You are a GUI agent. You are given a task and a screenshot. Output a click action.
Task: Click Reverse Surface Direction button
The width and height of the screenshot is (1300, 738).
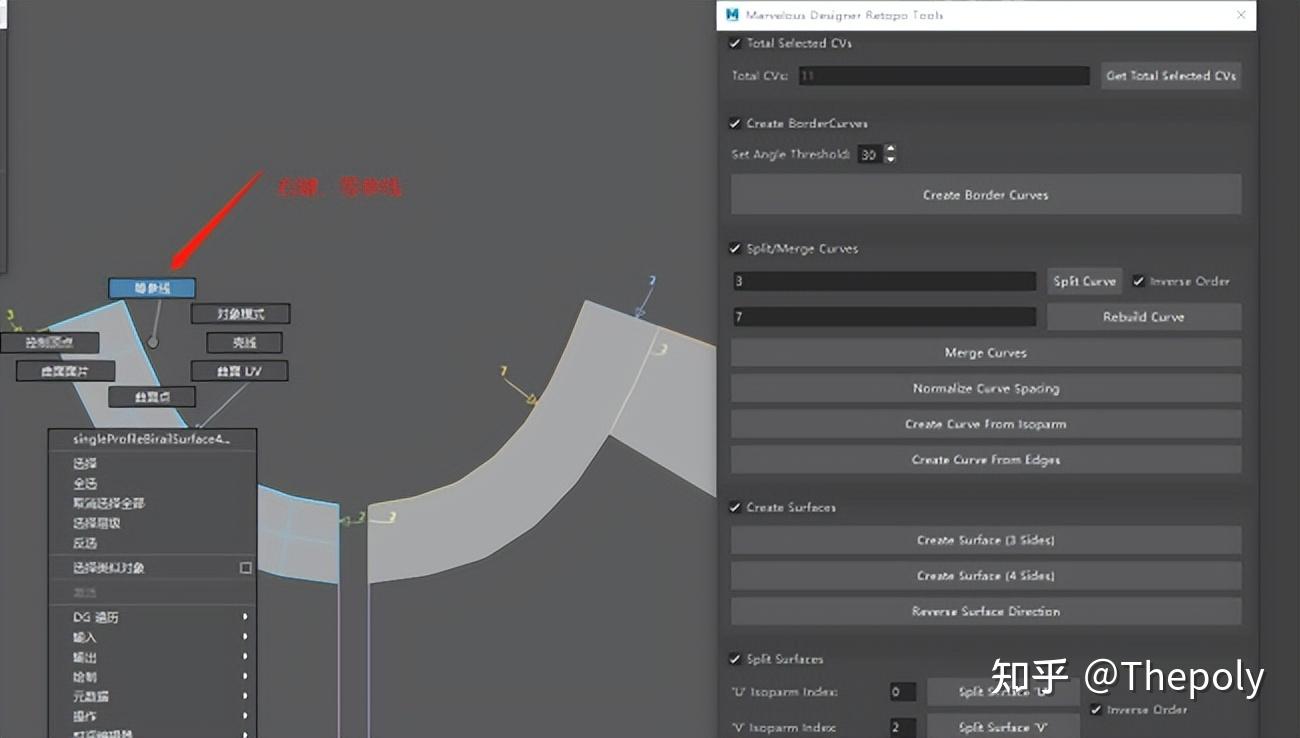[x=986, y=611]
